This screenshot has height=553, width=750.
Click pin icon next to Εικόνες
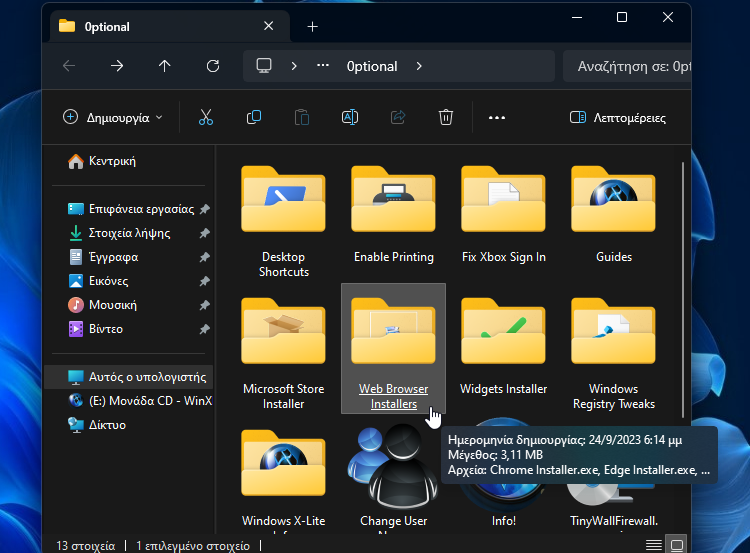205,281
